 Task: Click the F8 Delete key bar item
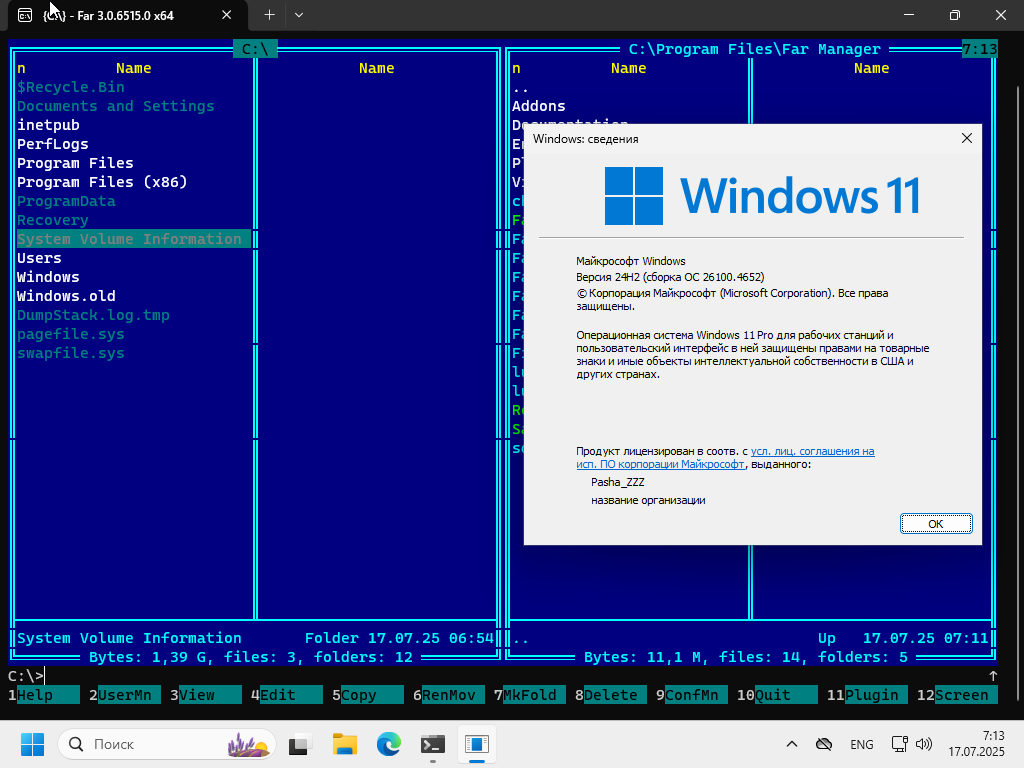click(610, 695)
